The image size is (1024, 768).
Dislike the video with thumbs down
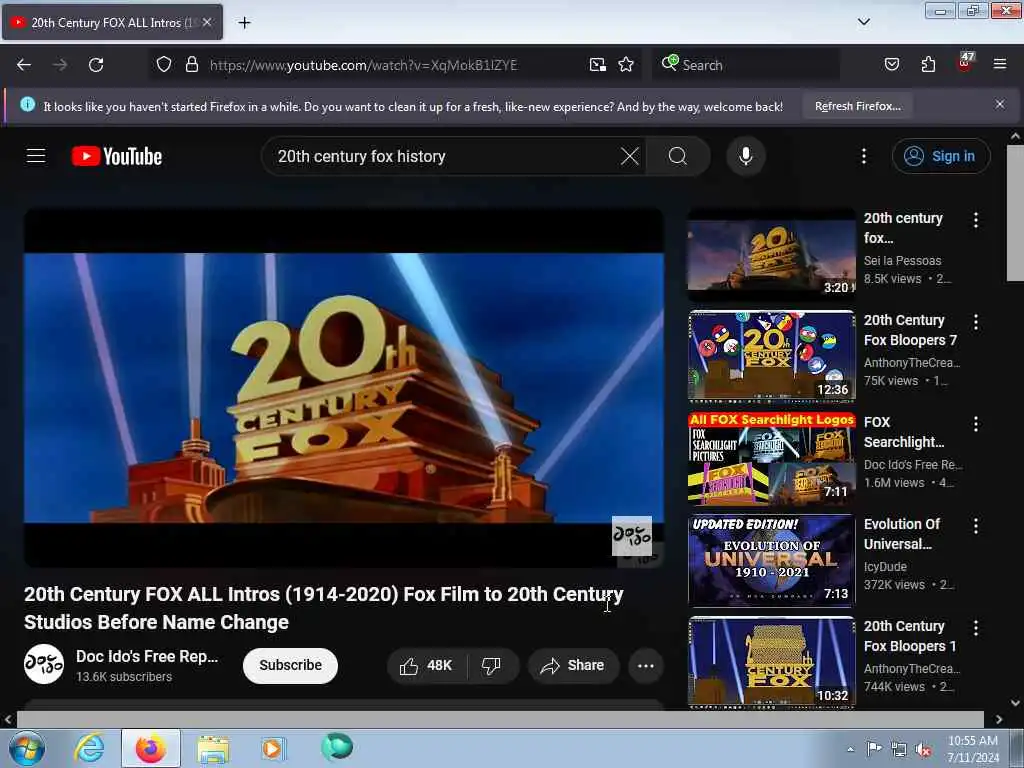pyautogui.click(x=491, y=665)
